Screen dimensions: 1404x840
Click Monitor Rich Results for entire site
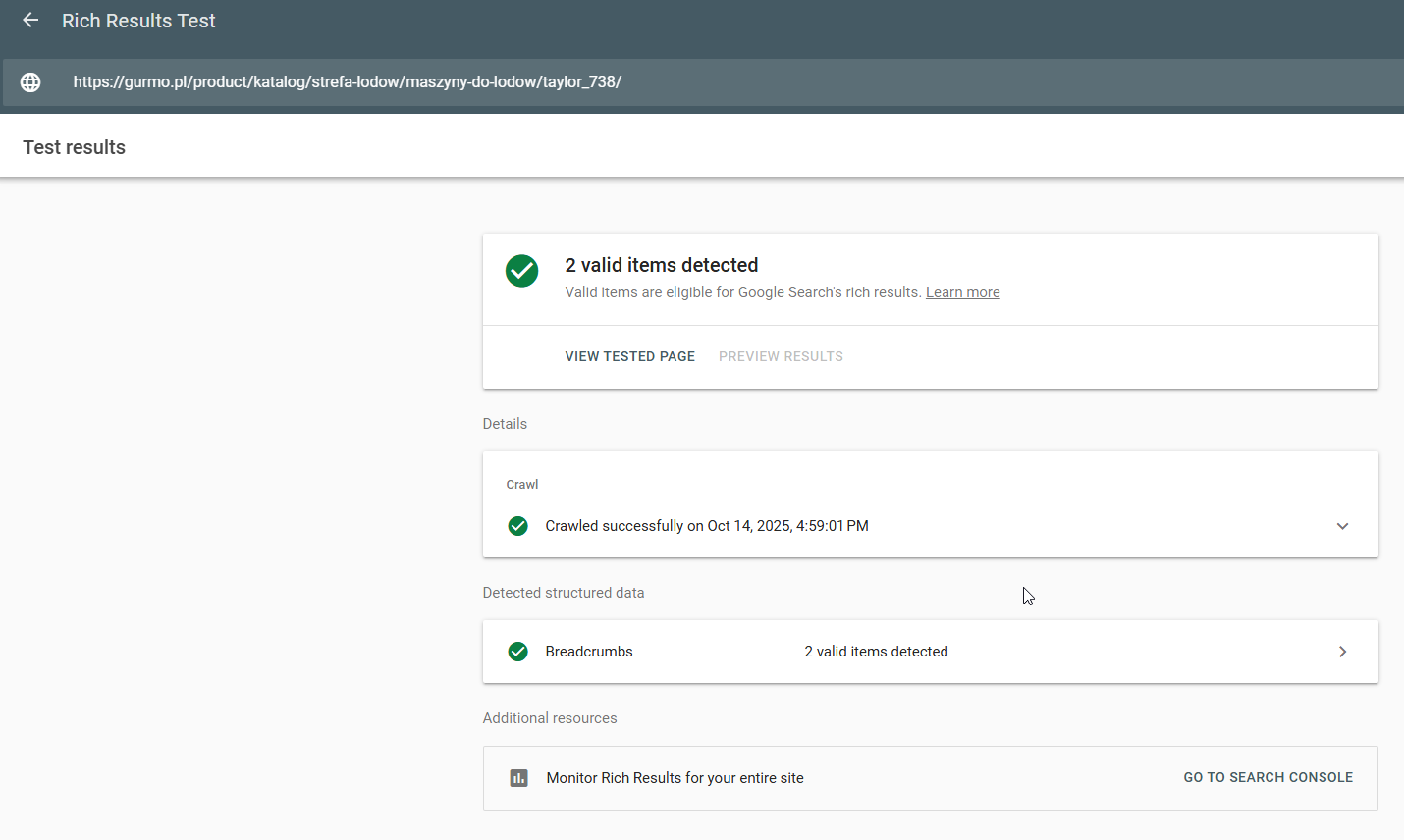(x=675, y=778)
